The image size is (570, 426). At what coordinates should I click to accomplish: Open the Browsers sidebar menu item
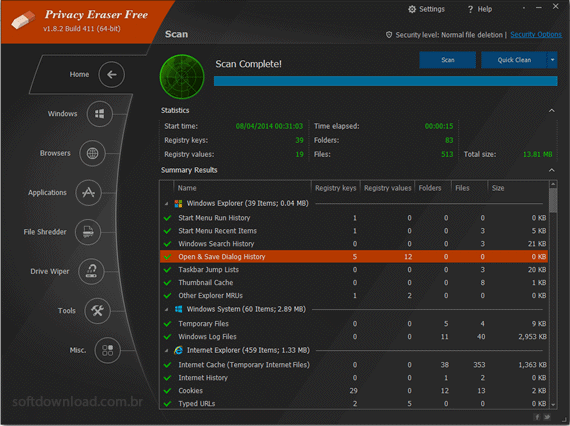[x=55, y=153]
